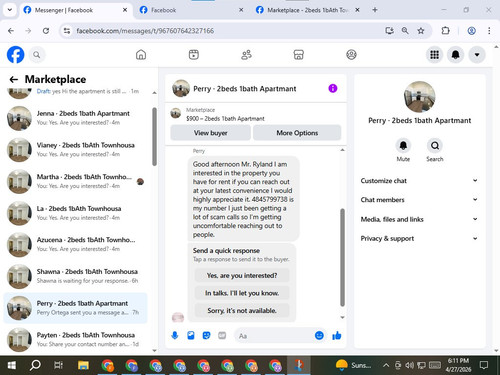
Task: Expand Privacy & support section
Action: click(419, 238)
